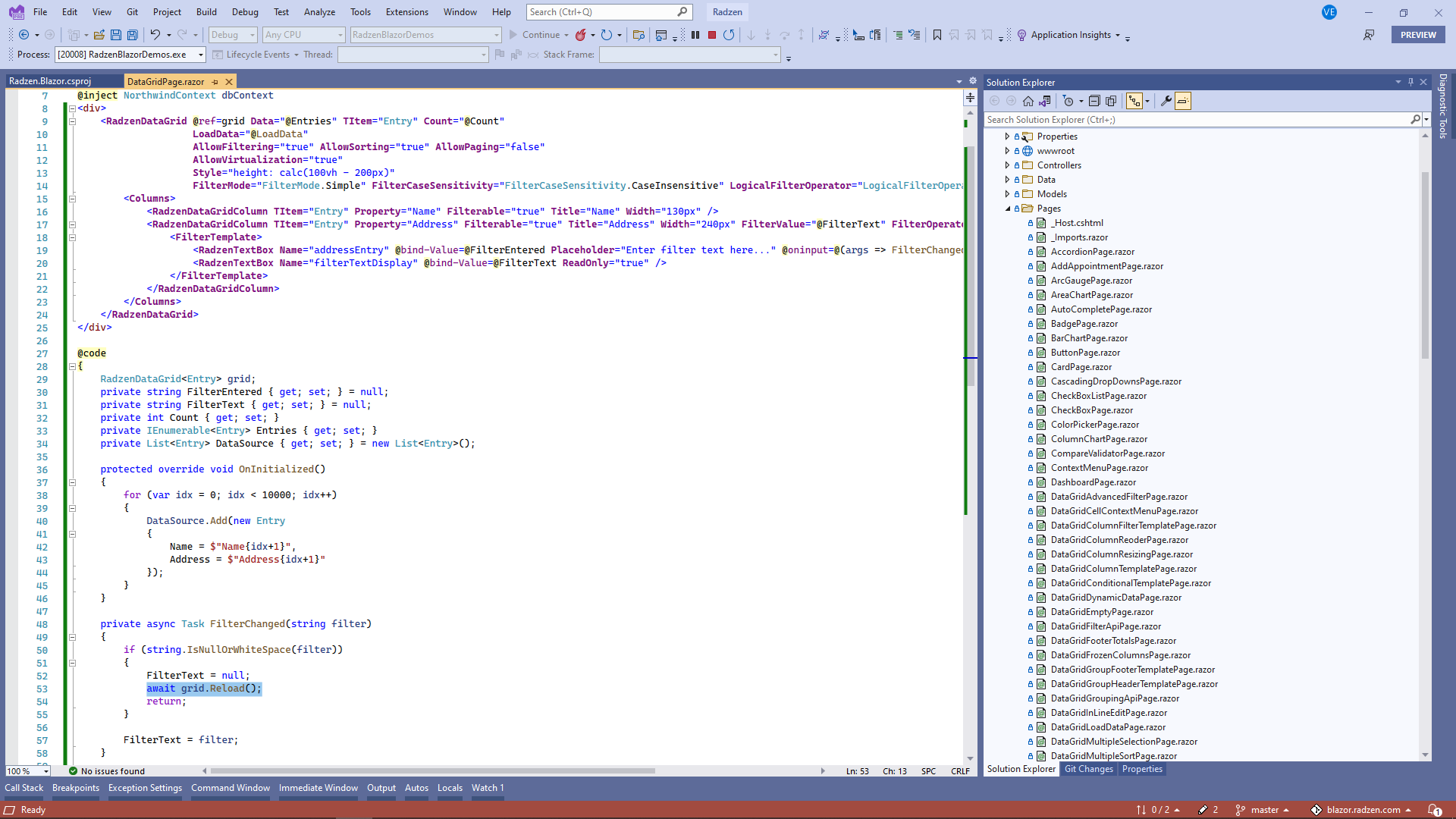Viewport: 1456px width, 819px height.
Task: Open the Process dropdown list
Action: click(201, 55)
